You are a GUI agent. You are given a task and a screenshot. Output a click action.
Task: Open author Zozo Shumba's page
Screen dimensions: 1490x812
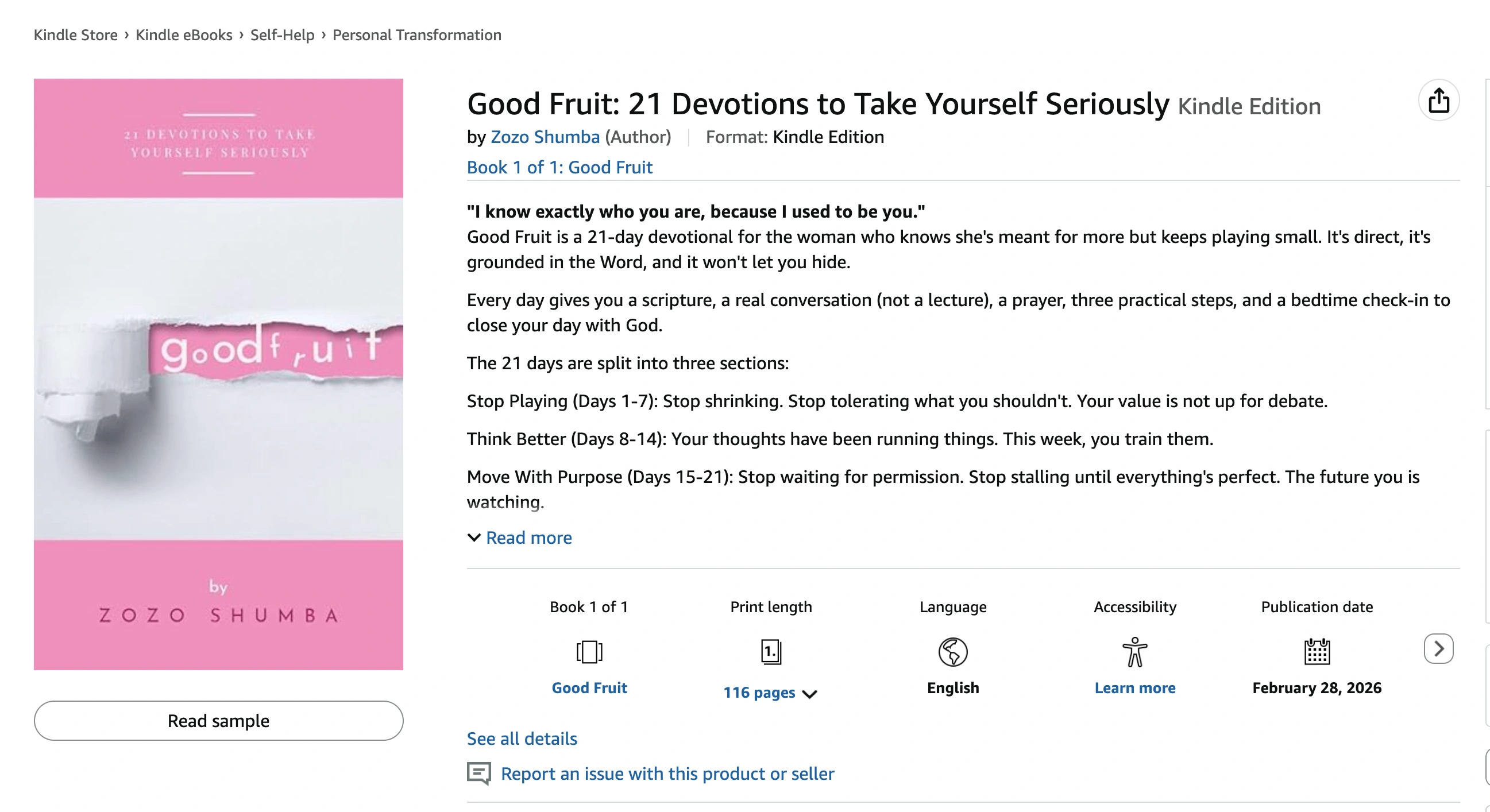coord(545,137)
